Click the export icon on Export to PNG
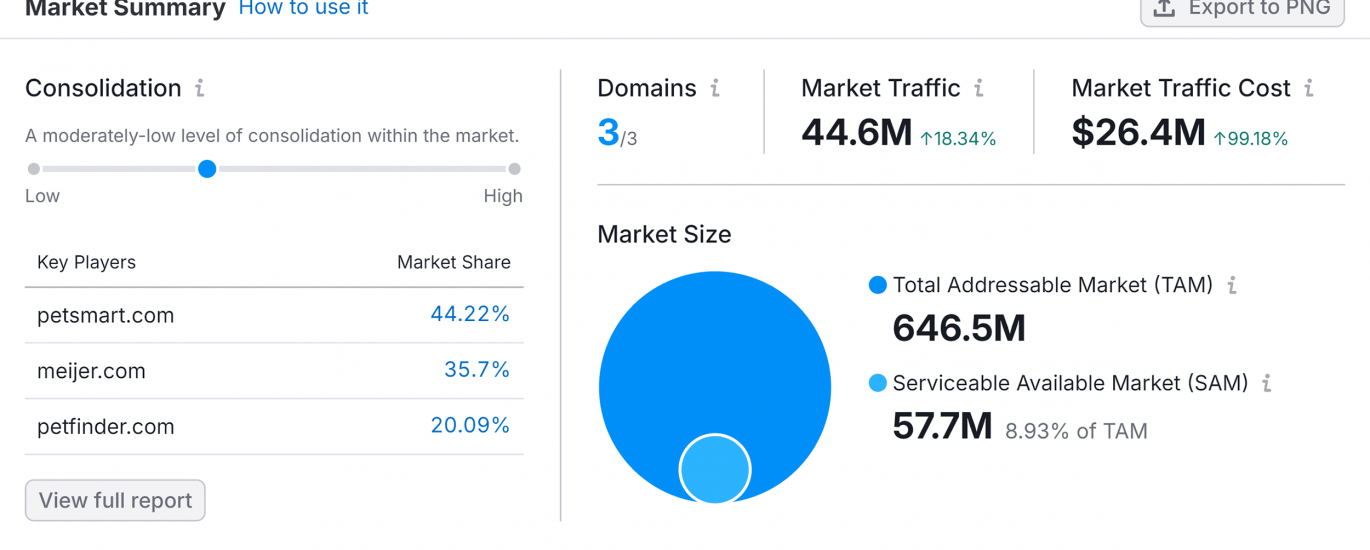The width and height of the screenshot is (1370, 550). (1164, 9)
